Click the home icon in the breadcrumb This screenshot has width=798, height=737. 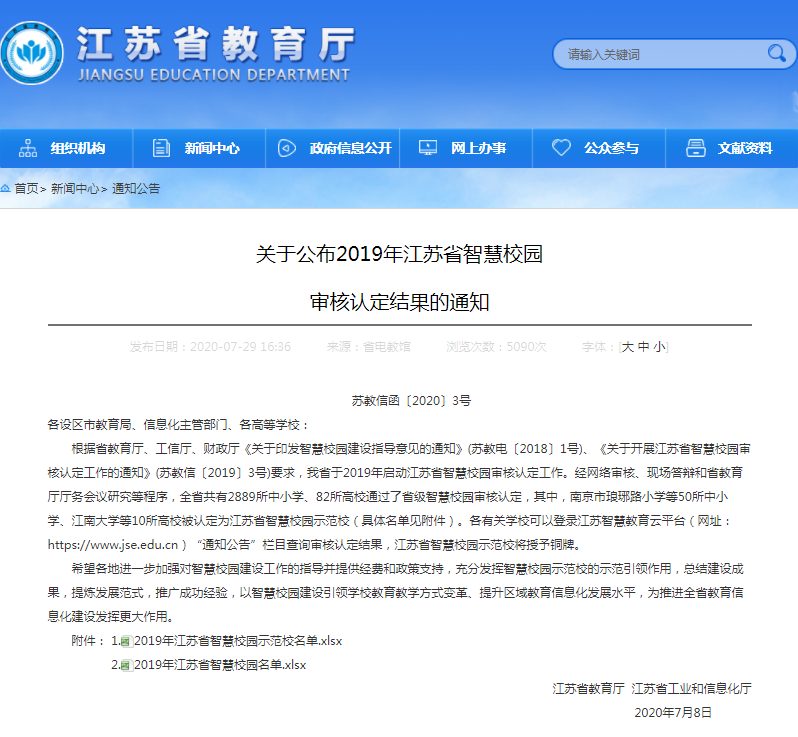[x=5, y=188]
